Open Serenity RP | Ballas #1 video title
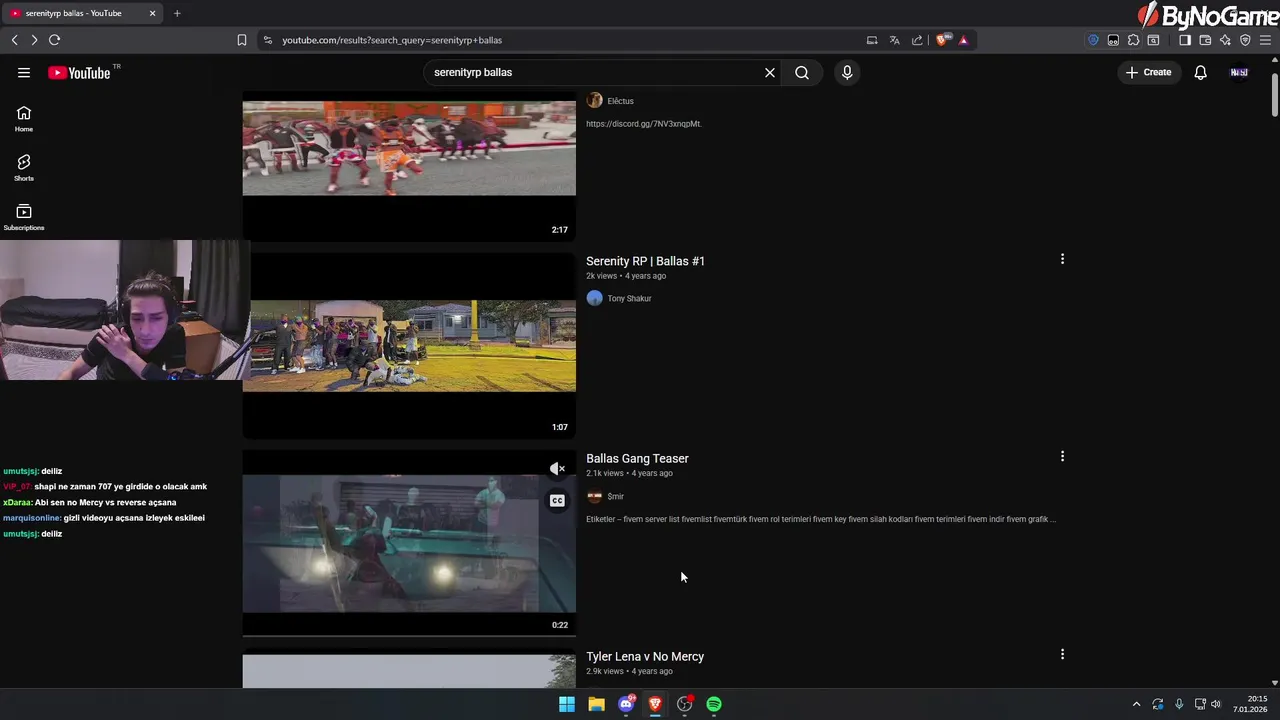1280x720 pixels. pyautogui.click(x=645, y=261)
